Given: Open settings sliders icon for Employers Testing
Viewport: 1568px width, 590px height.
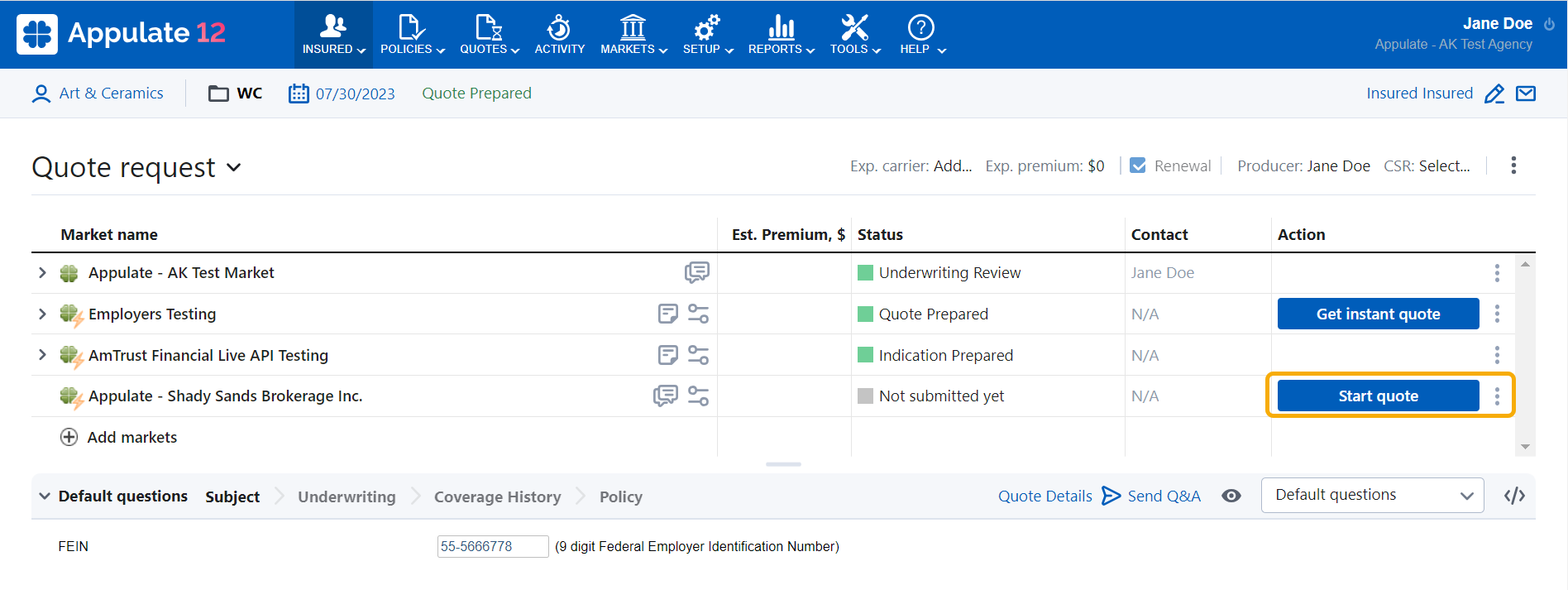Looking at the screenshot, I should (x=698, y=314).
